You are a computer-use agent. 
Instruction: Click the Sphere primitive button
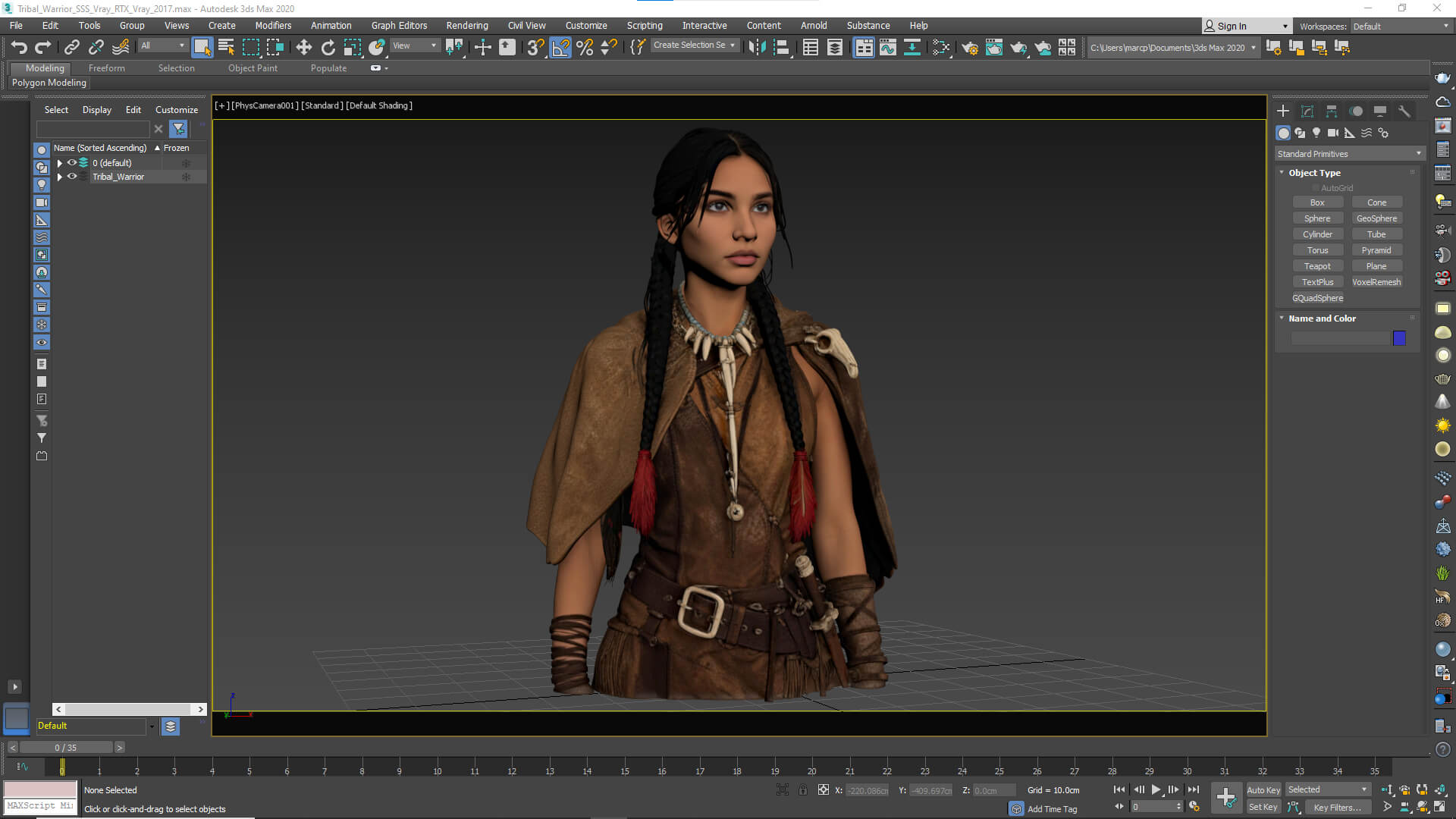click(1317, 218)
